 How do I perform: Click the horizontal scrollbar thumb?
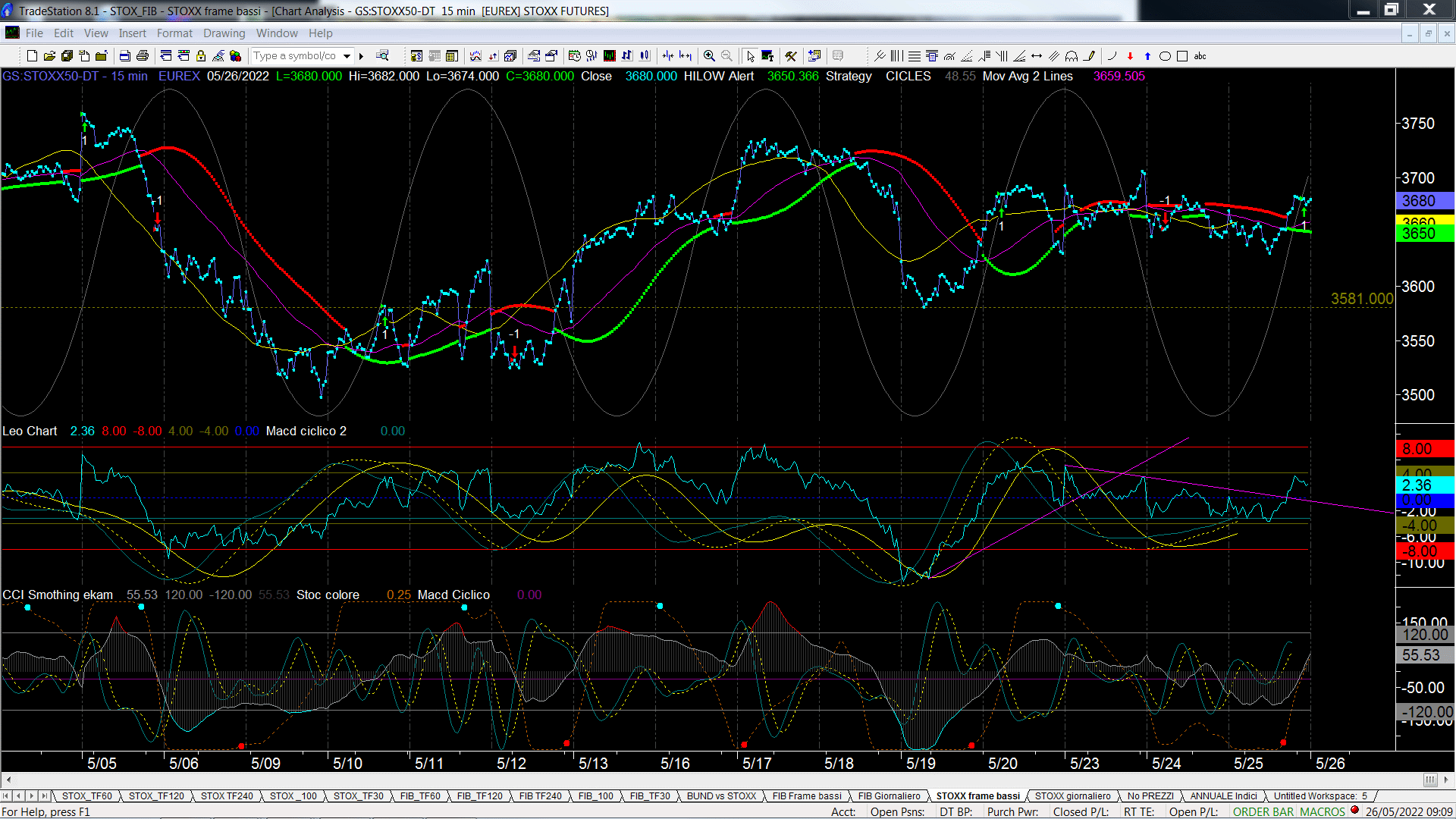tap(1429, 780)
